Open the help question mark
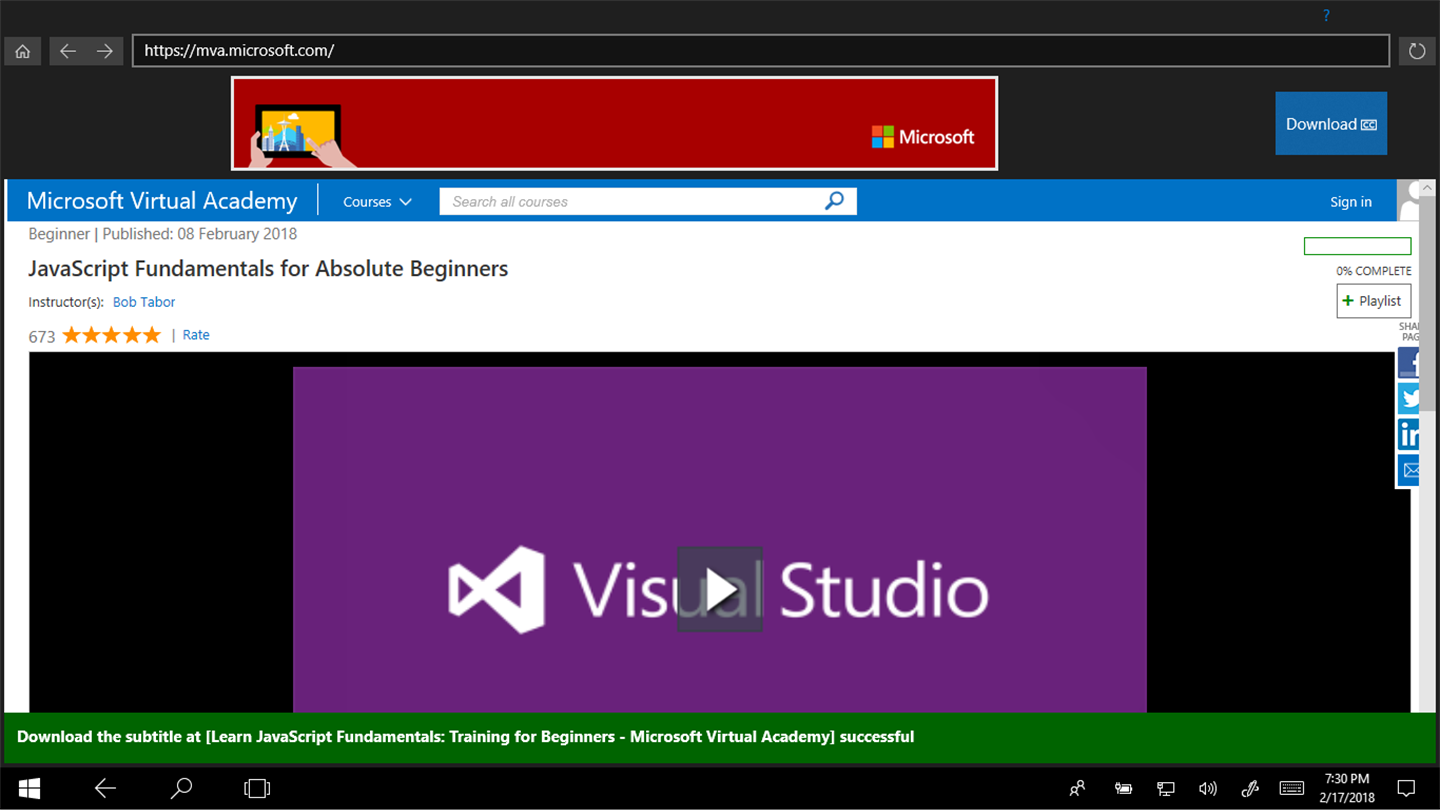This screenshot has width=1440, height=810. [1326, 15]
